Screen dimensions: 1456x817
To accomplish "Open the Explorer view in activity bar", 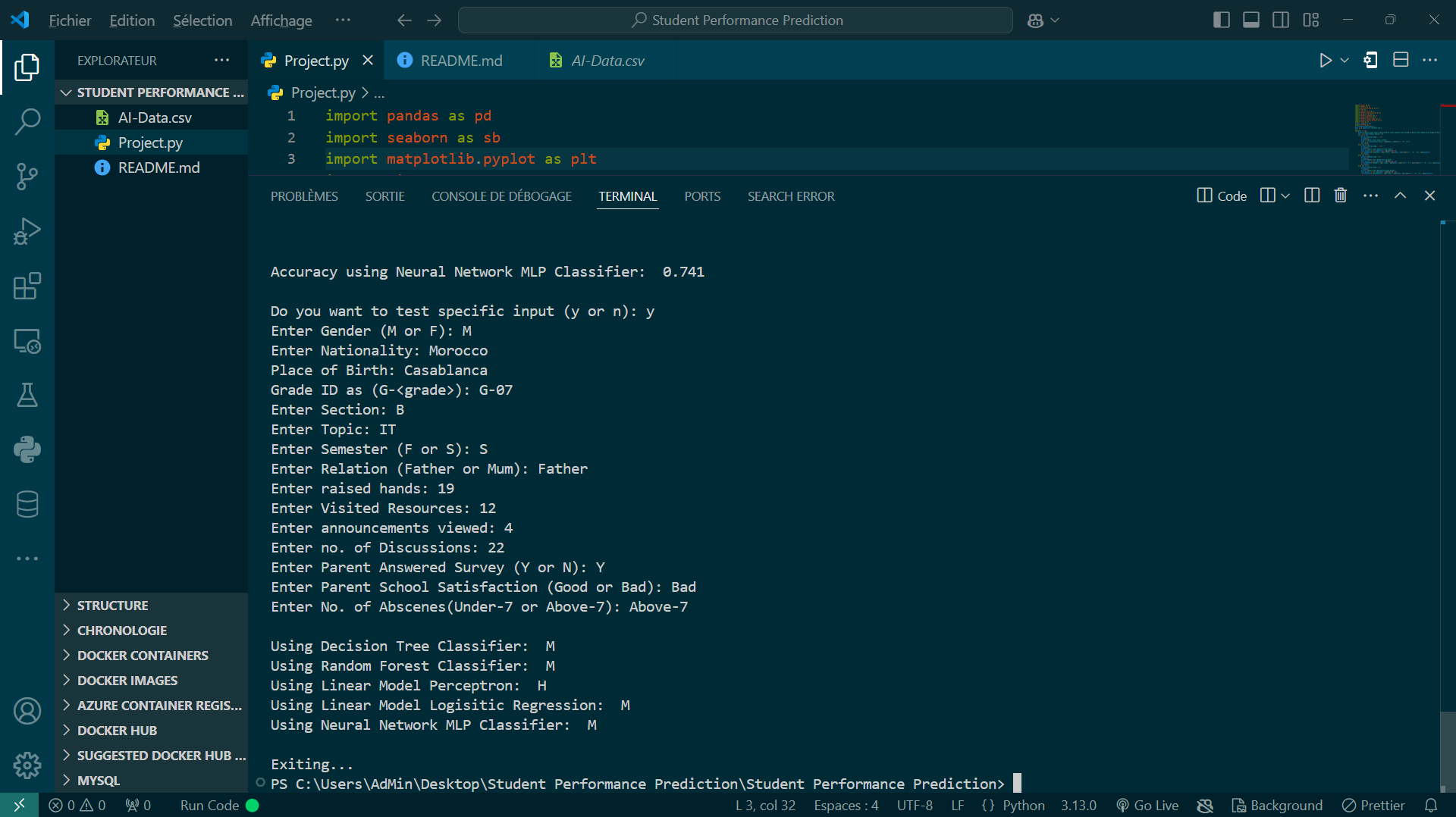I will [27, 67].
